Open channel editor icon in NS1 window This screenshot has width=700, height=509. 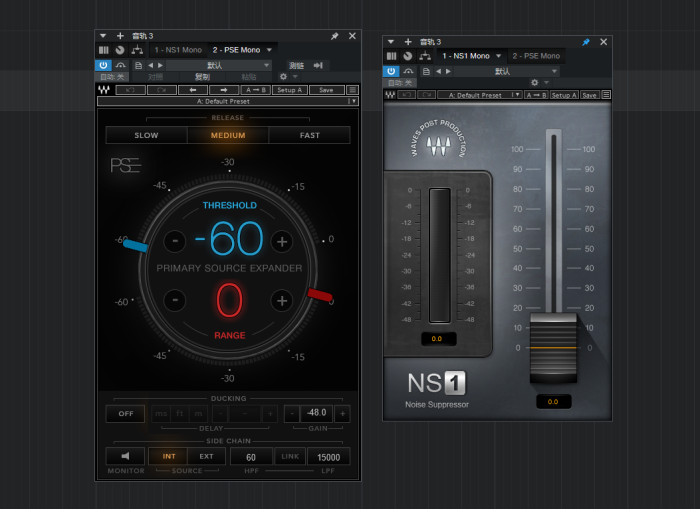392,56
